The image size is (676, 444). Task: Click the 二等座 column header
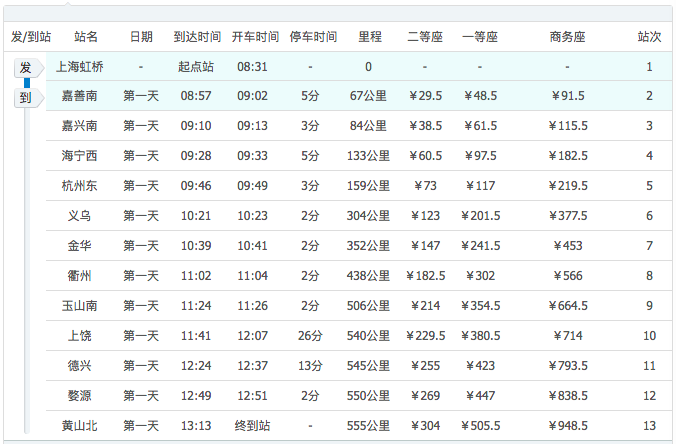click(425, 37)
